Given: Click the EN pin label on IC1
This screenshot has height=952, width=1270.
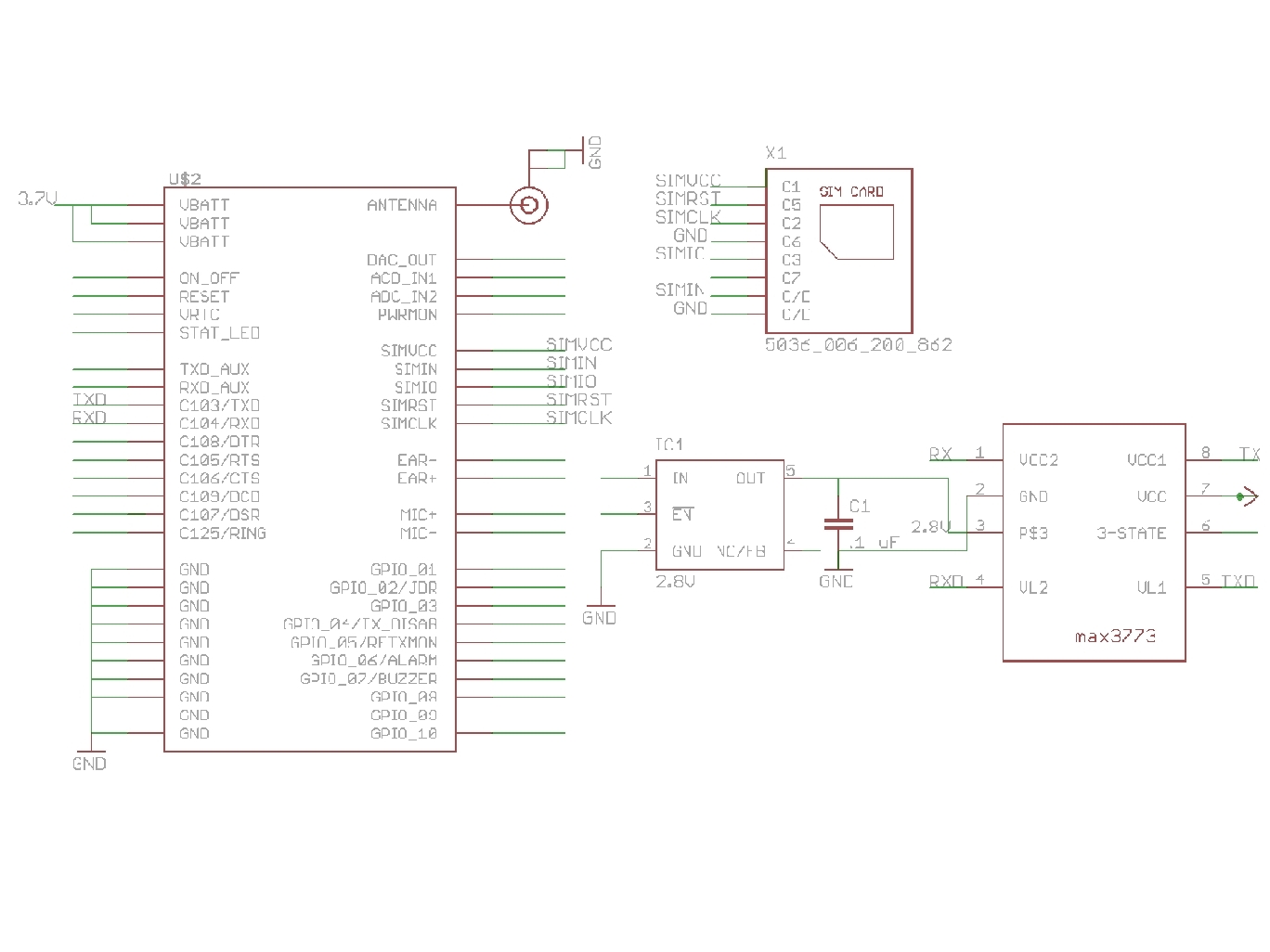Looking at the screenshot, I should tap(682, 514).
